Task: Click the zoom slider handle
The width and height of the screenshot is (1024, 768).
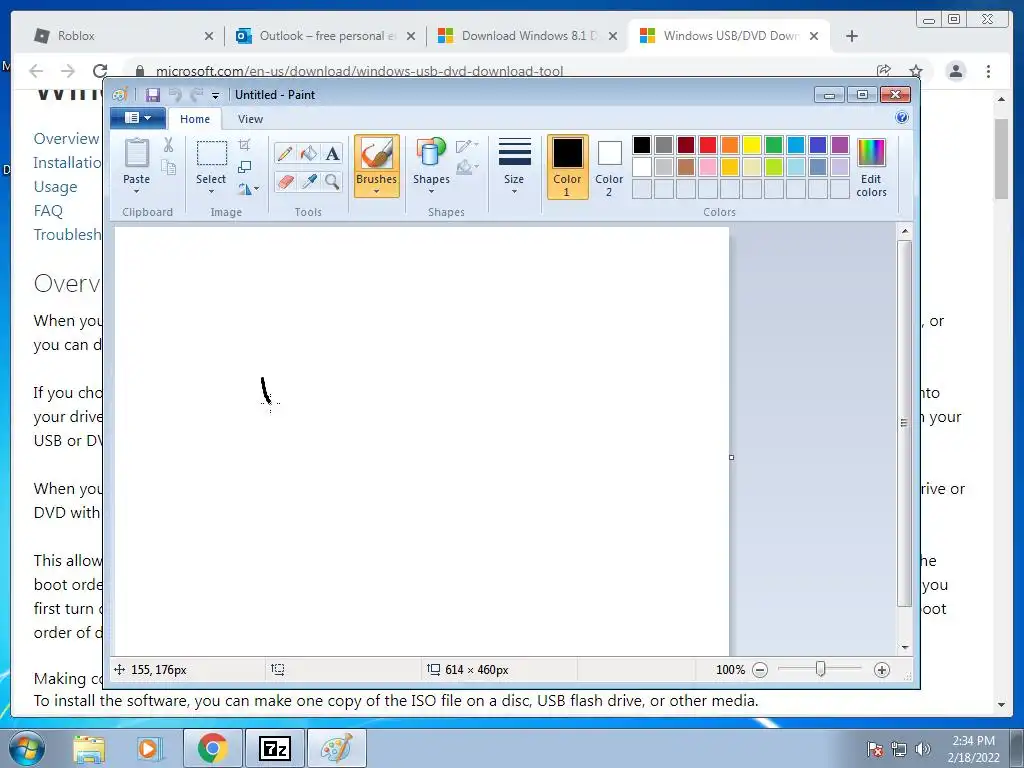Action: 821,669
